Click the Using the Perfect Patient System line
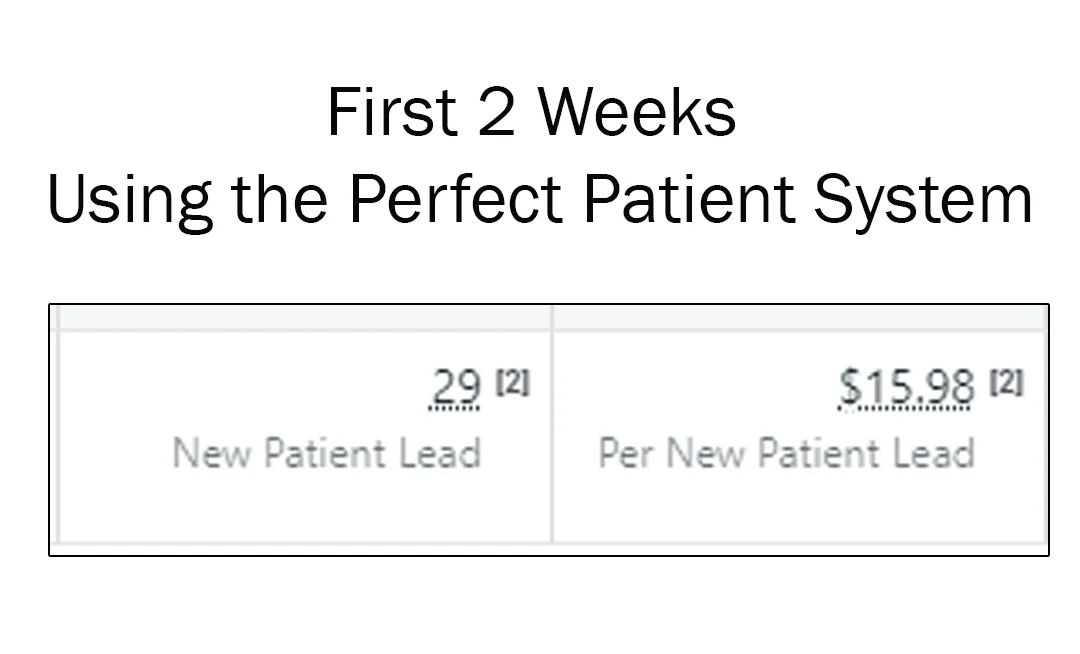This screenshot has width=1080, height=654. pyautogui.click(x=540, y=199)
